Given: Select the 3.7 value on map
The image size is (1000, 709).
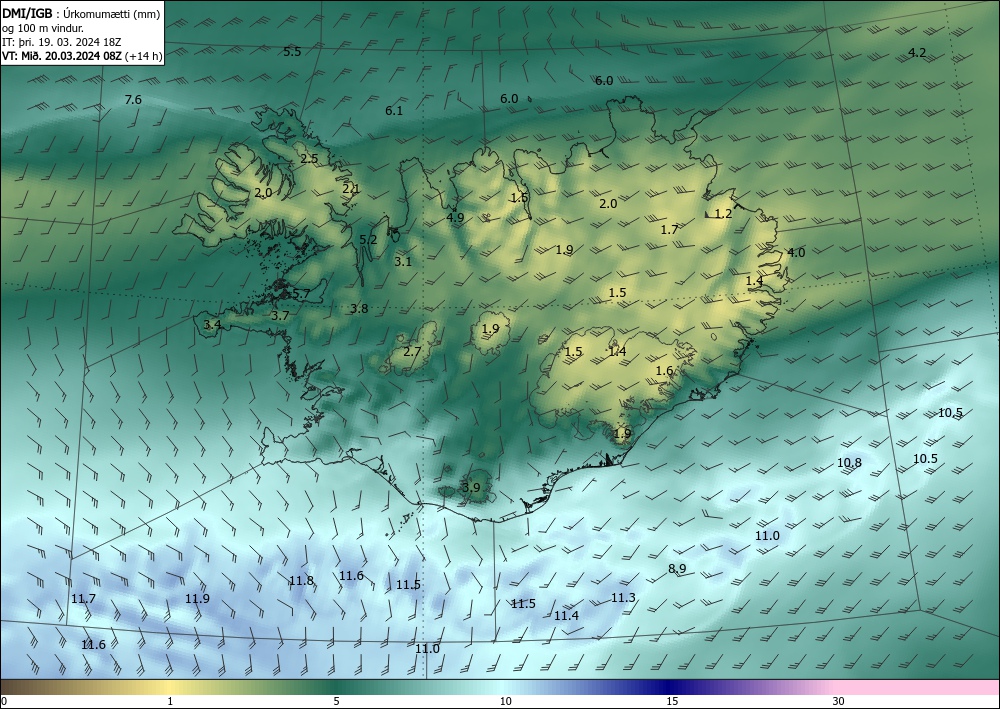Looking at the screenshot, I should coord(280,316).
